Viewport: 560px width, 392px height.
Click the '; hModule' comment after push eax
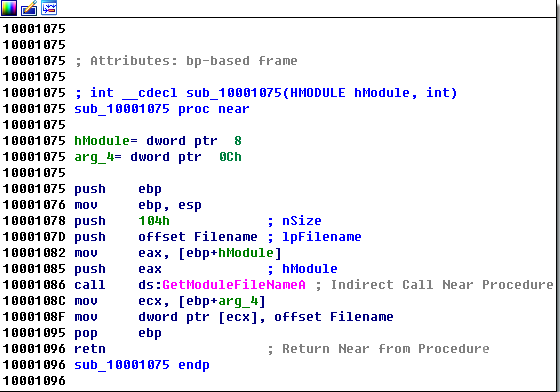(x=302, y=269)
